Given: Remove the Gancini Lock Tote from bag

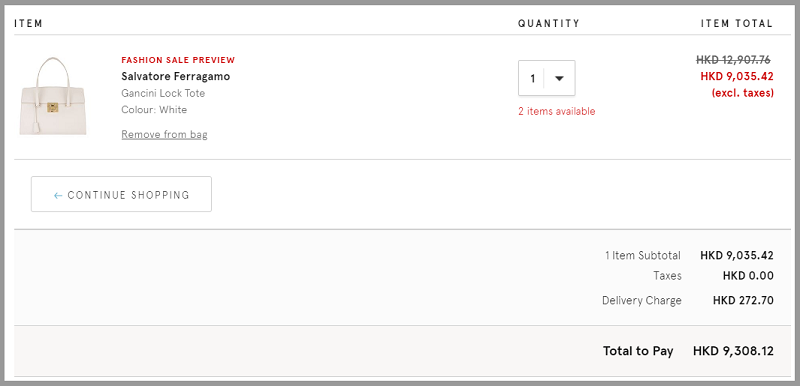Looking at the screenshot, I should coord(164,135).
